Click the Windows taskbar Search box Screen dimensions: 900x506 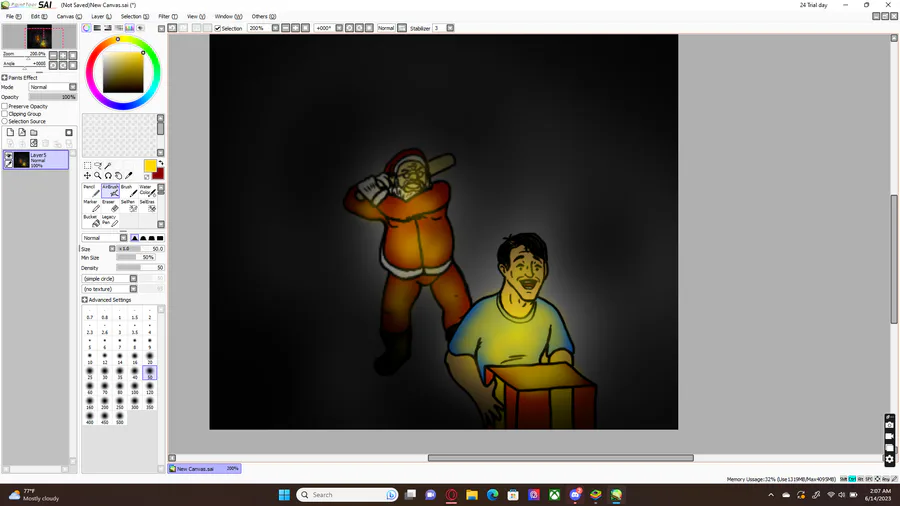(347, 495)
